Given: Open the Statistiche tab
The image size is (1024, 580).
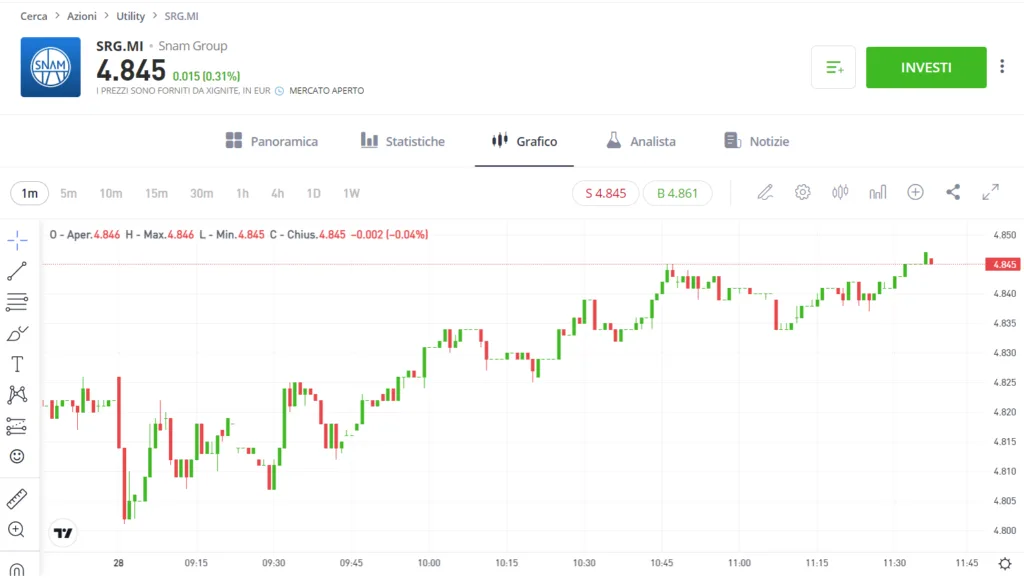Looking at the screenshot, I should 402,141.
